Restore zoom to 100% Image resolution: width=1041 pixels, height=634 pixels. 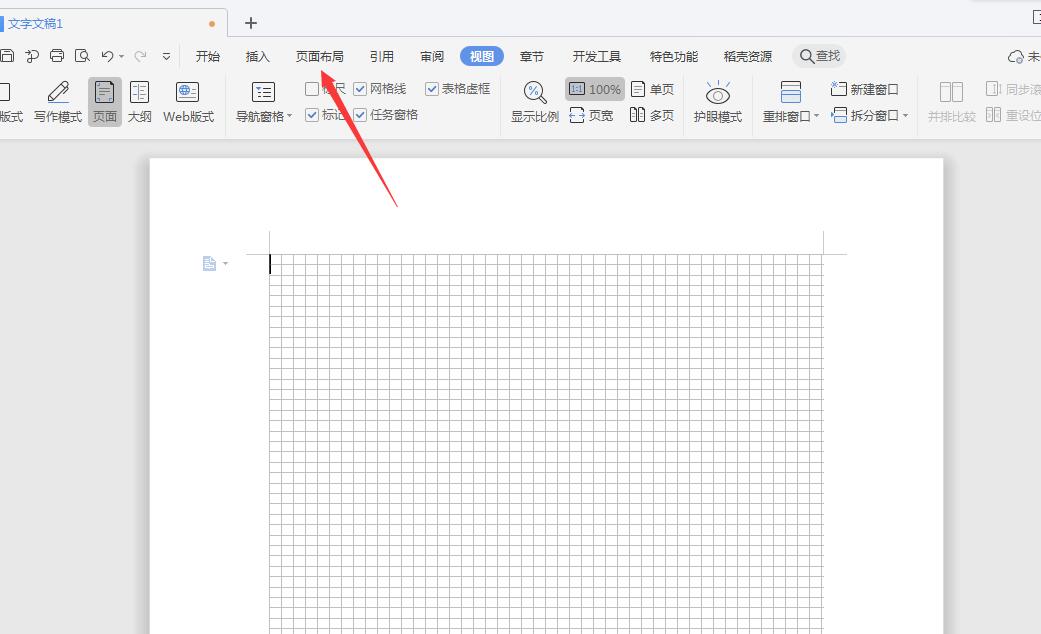[594, 88]
